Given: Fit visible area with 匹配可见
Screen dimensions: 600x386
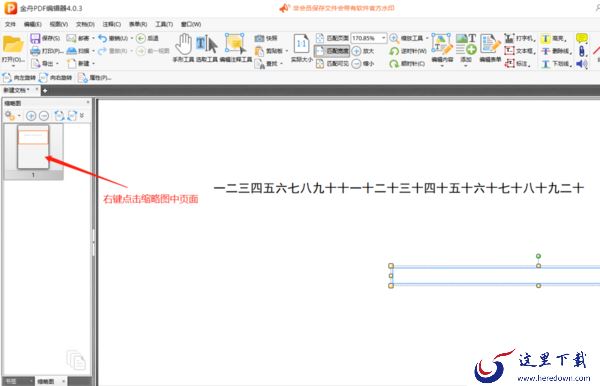Looking at the screenshot, I should coord(332,64).
